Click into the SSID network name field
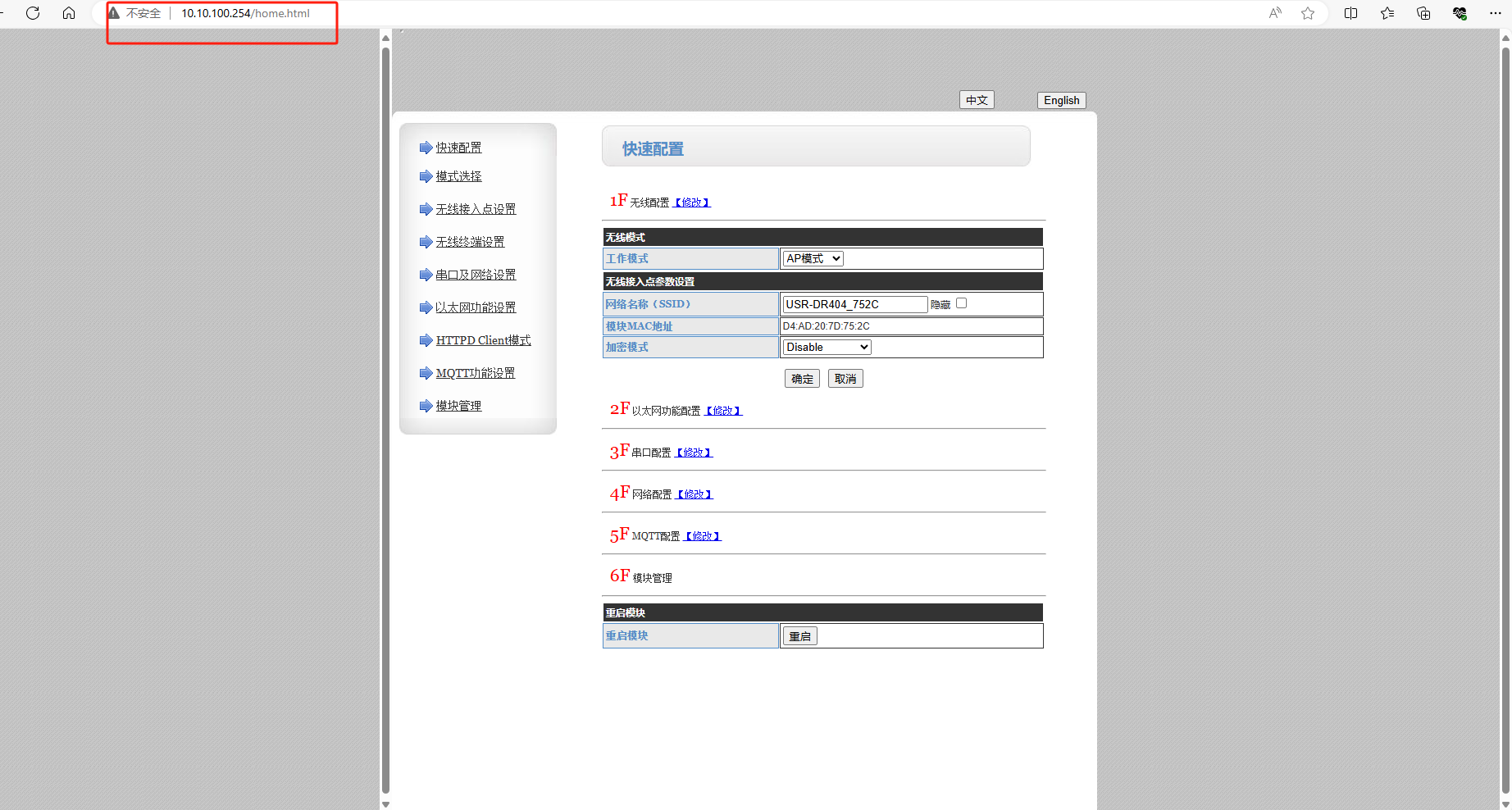 (x=854, y=304)
